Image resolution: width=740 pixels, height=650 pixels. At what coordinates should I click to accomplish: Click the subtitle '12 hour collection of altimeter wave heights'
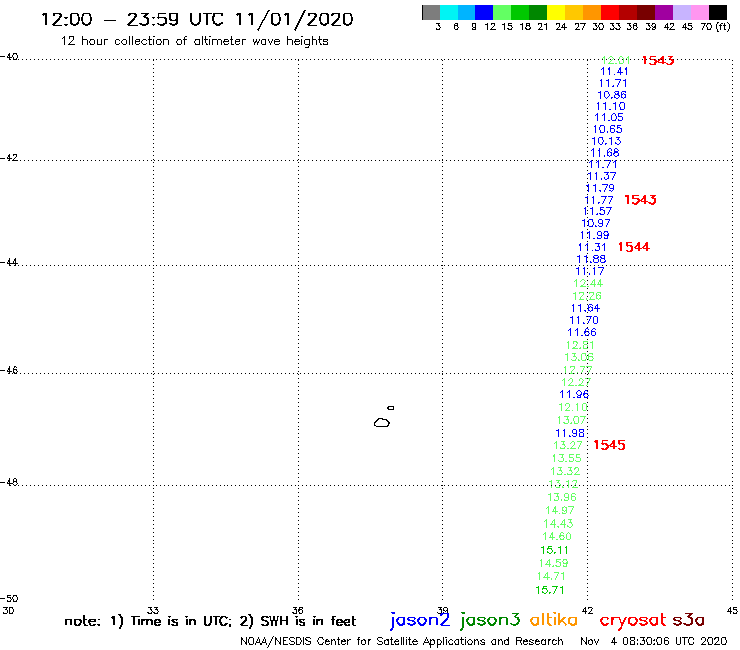(x=194, y=41)
